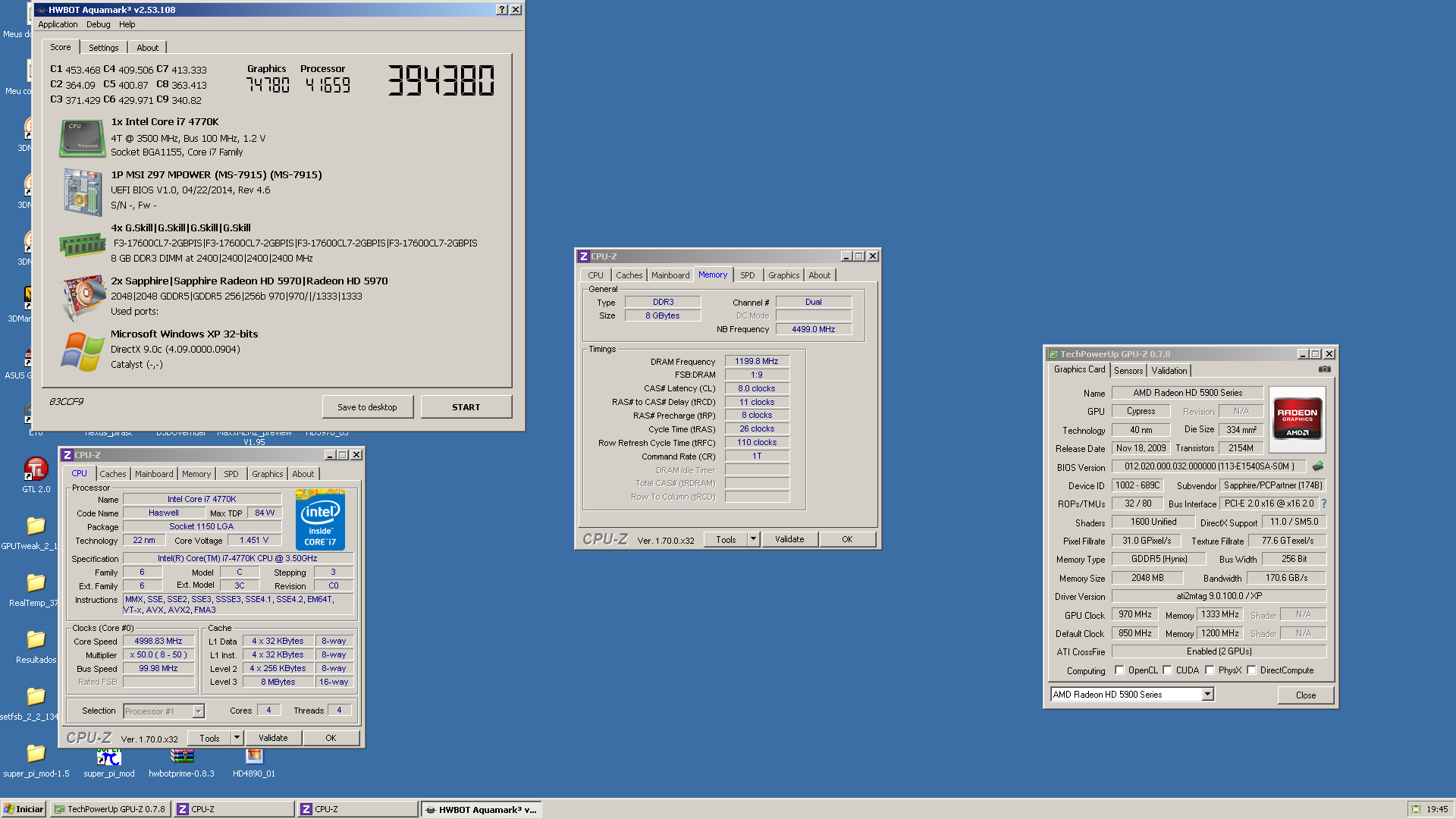Click the bus interface question mark icon
Image resolution: width=1456 pixels, height=819 pixels.
(1324, 504)
